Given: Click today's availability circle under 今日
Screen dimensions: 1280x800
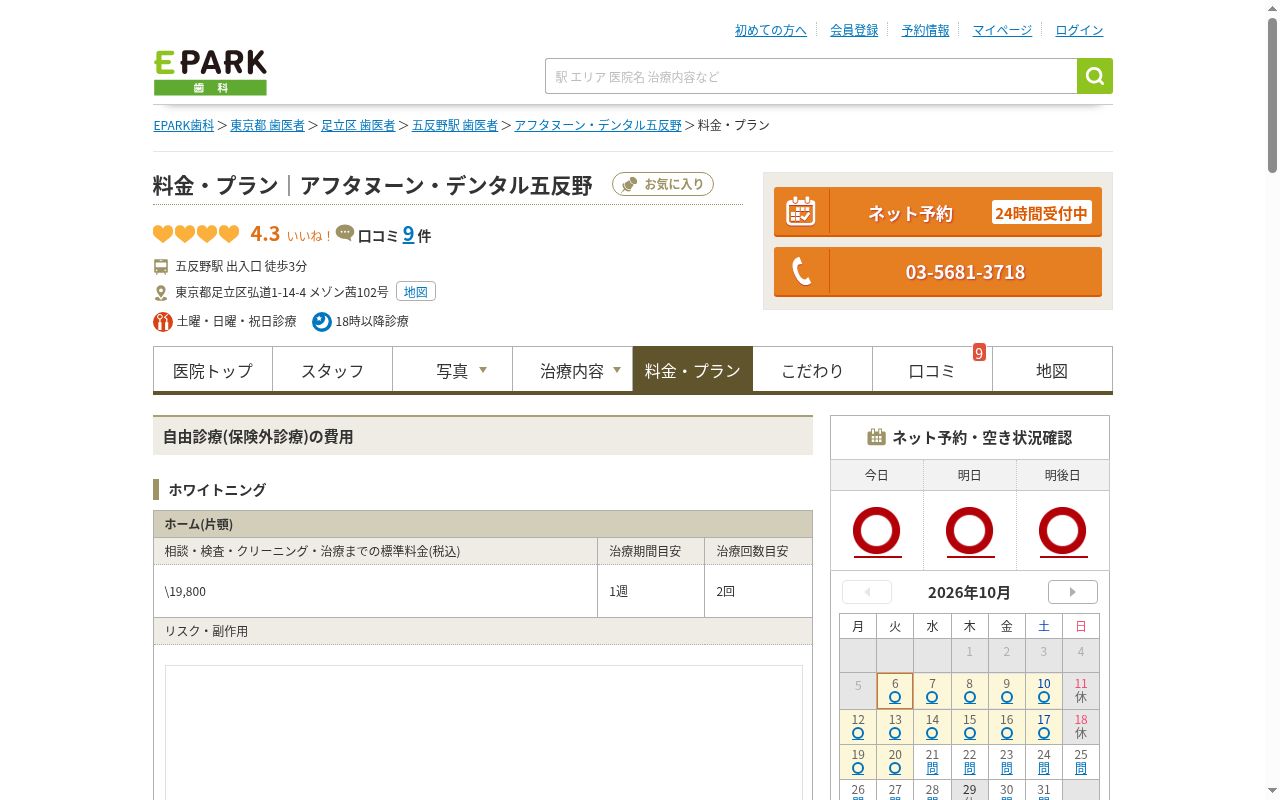Looking at the screenshot, I should (877, 531).
